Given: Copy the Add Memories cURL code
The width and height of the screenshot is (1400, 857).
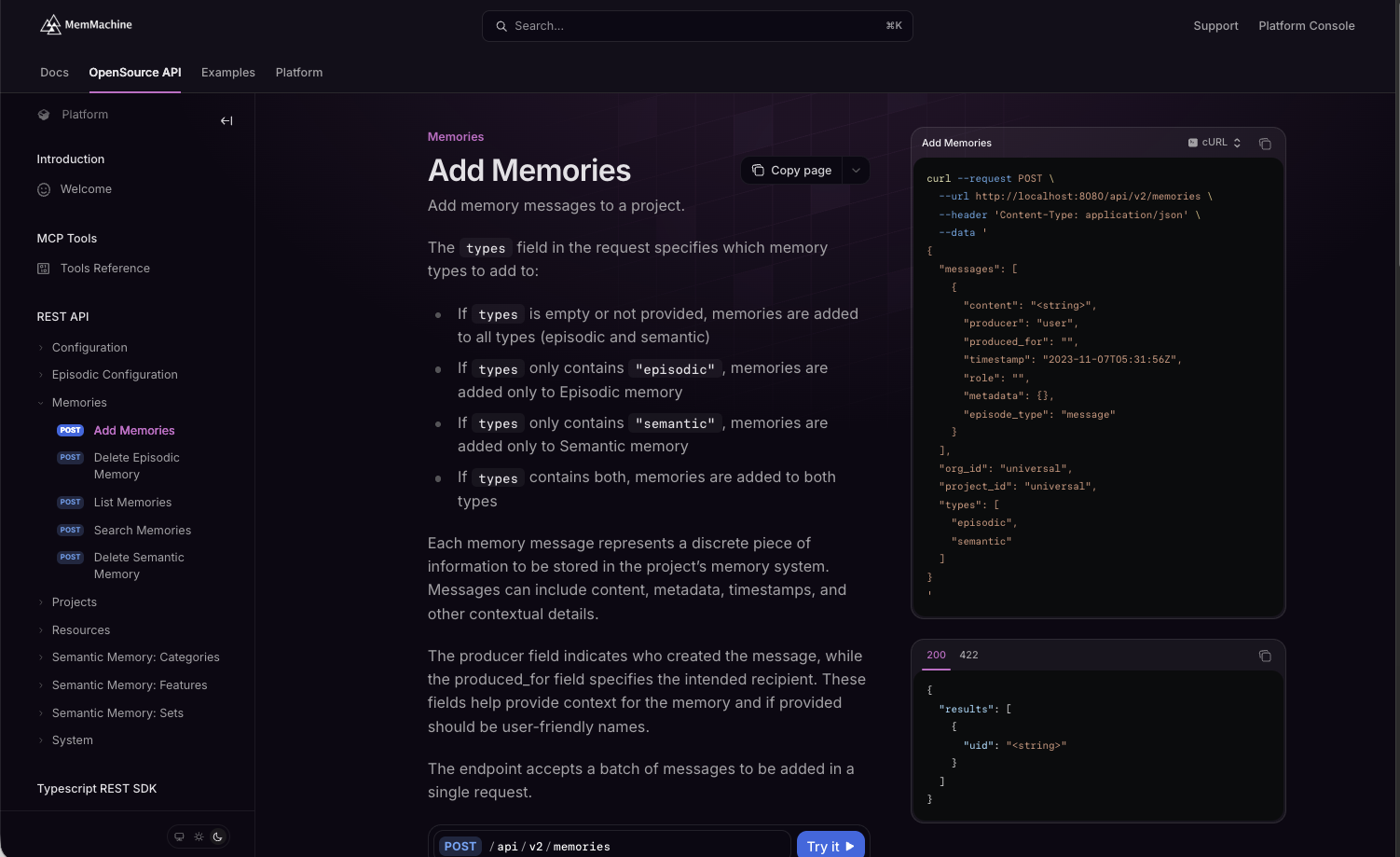Looking at the screenshot, I should tap(1265, 144).
